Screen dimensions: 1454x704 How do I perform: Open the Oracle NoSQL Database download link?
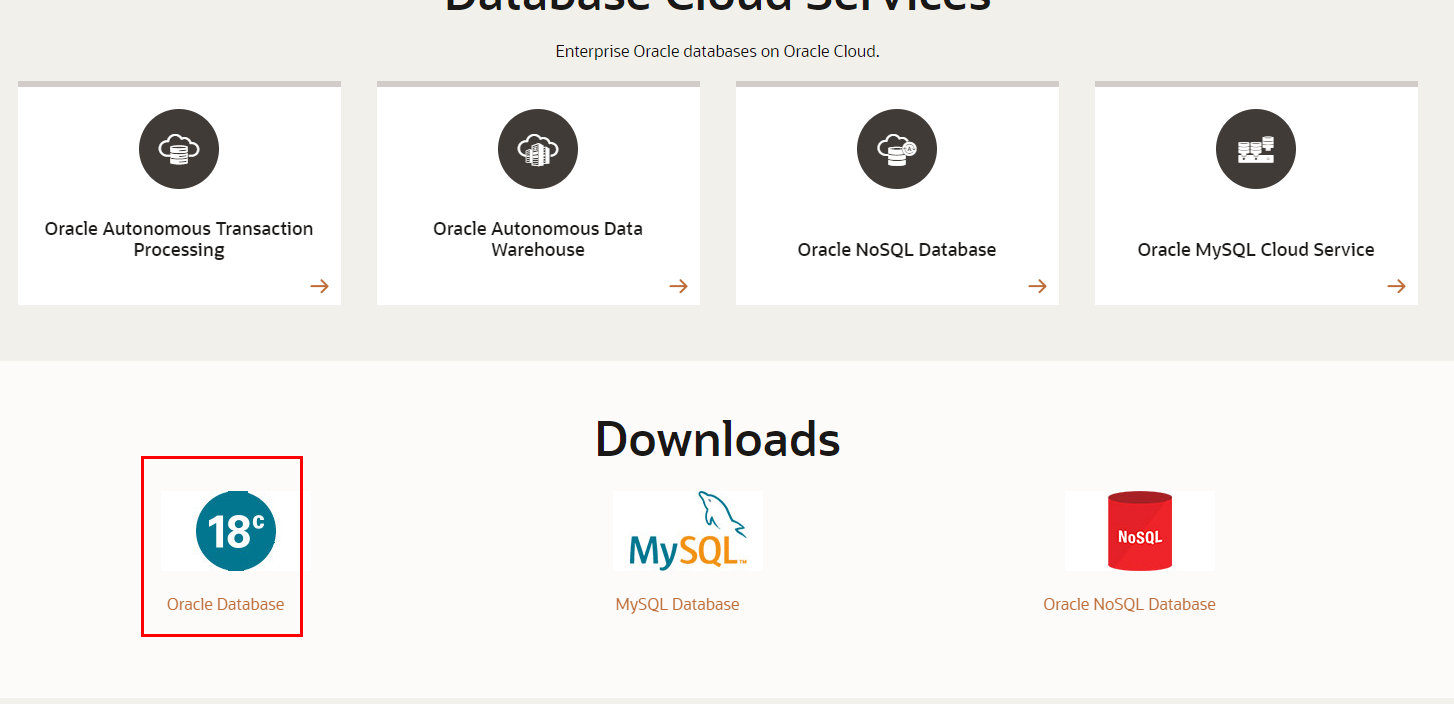[1129, 604]
